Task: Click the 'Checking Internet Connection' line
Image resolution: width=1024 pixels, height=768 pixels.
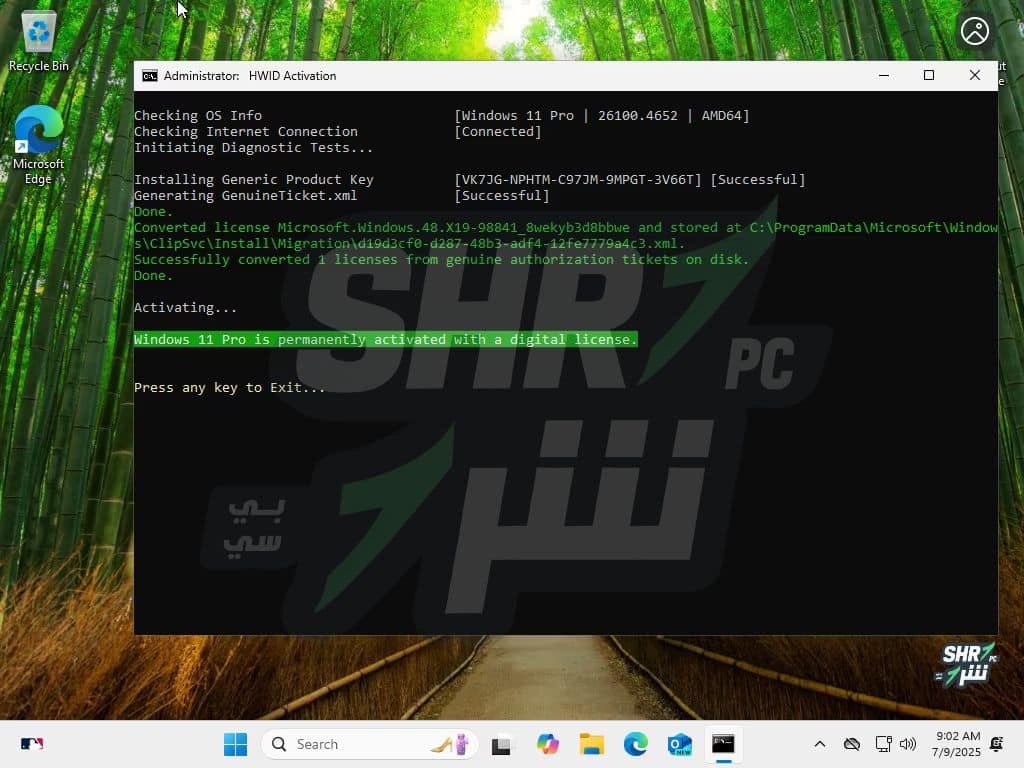Action: [x=246, y=131]
